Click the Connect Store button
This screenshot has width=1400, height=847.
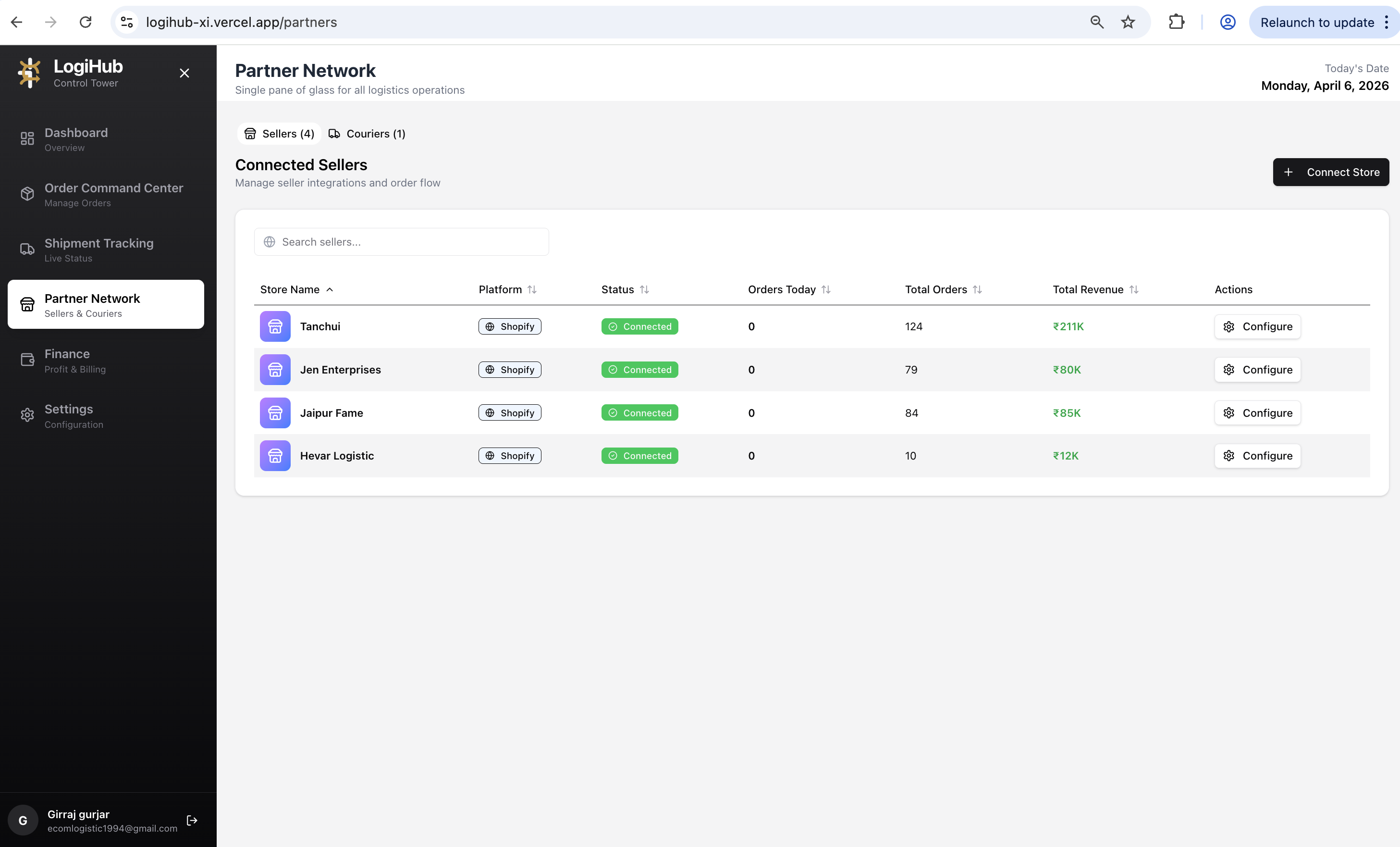click(1331, 172)
